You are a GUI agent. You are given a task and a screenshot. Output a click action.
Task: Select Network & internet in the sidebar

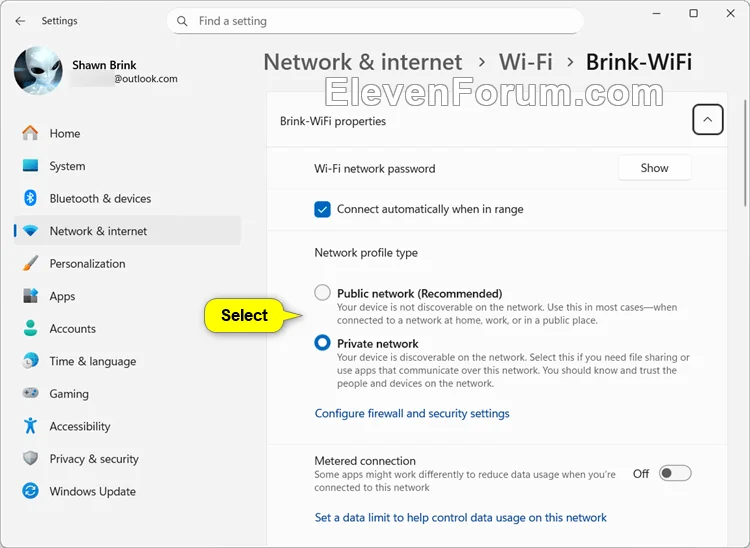(127, 230)
